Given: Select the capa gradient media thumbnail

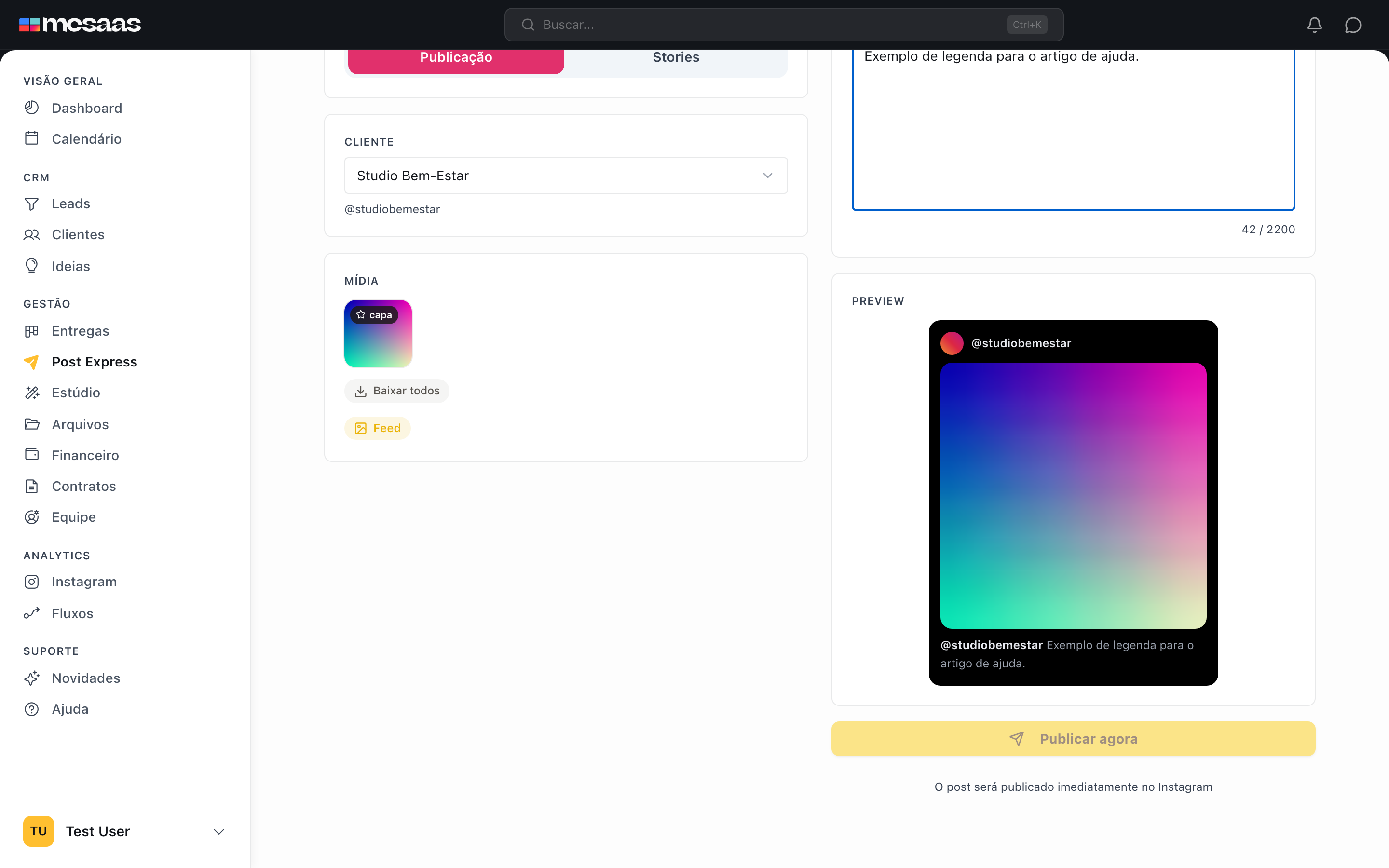Looking at the screenshot, I should pyautogui.click(x=378, y=334).
